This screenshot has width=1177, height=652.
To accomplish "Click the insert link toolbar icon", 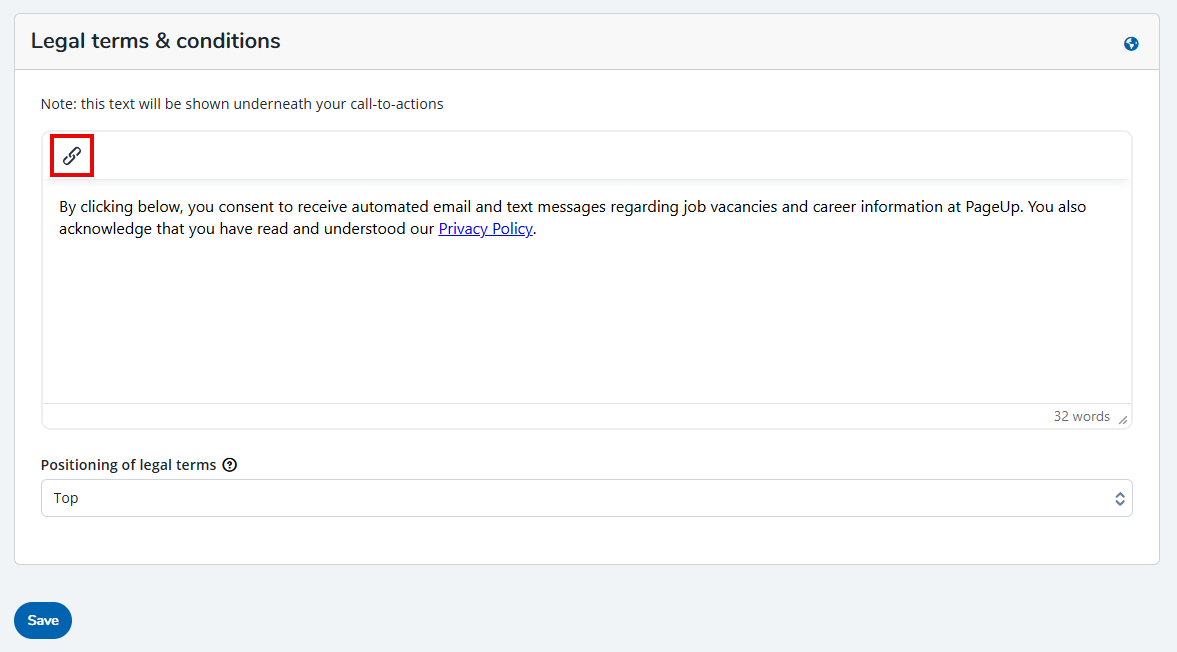I will (x=72, y=156).
